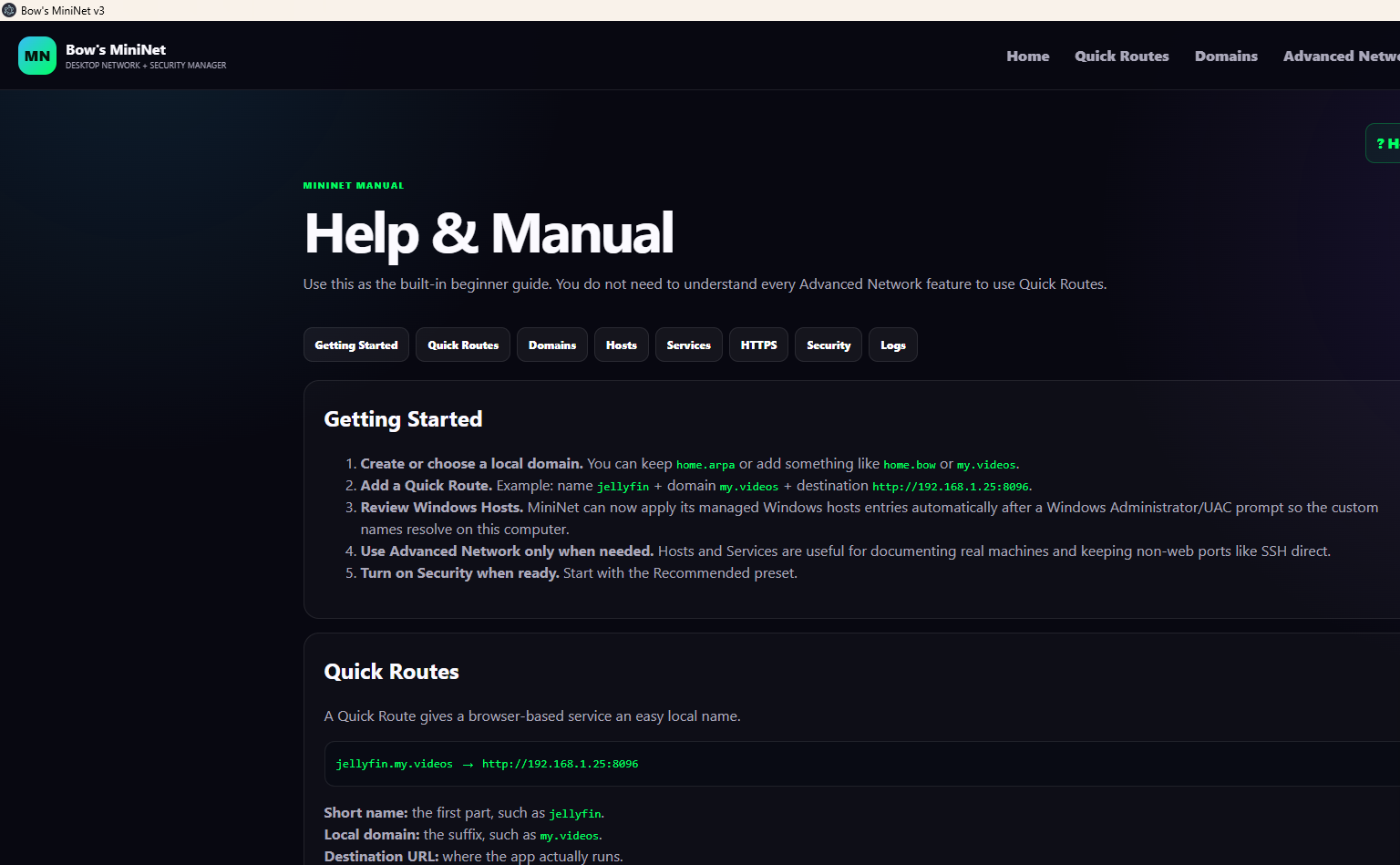Click the Getting Started card heading
Viewport: 1400px width, 865px height.
coord(403,419)
